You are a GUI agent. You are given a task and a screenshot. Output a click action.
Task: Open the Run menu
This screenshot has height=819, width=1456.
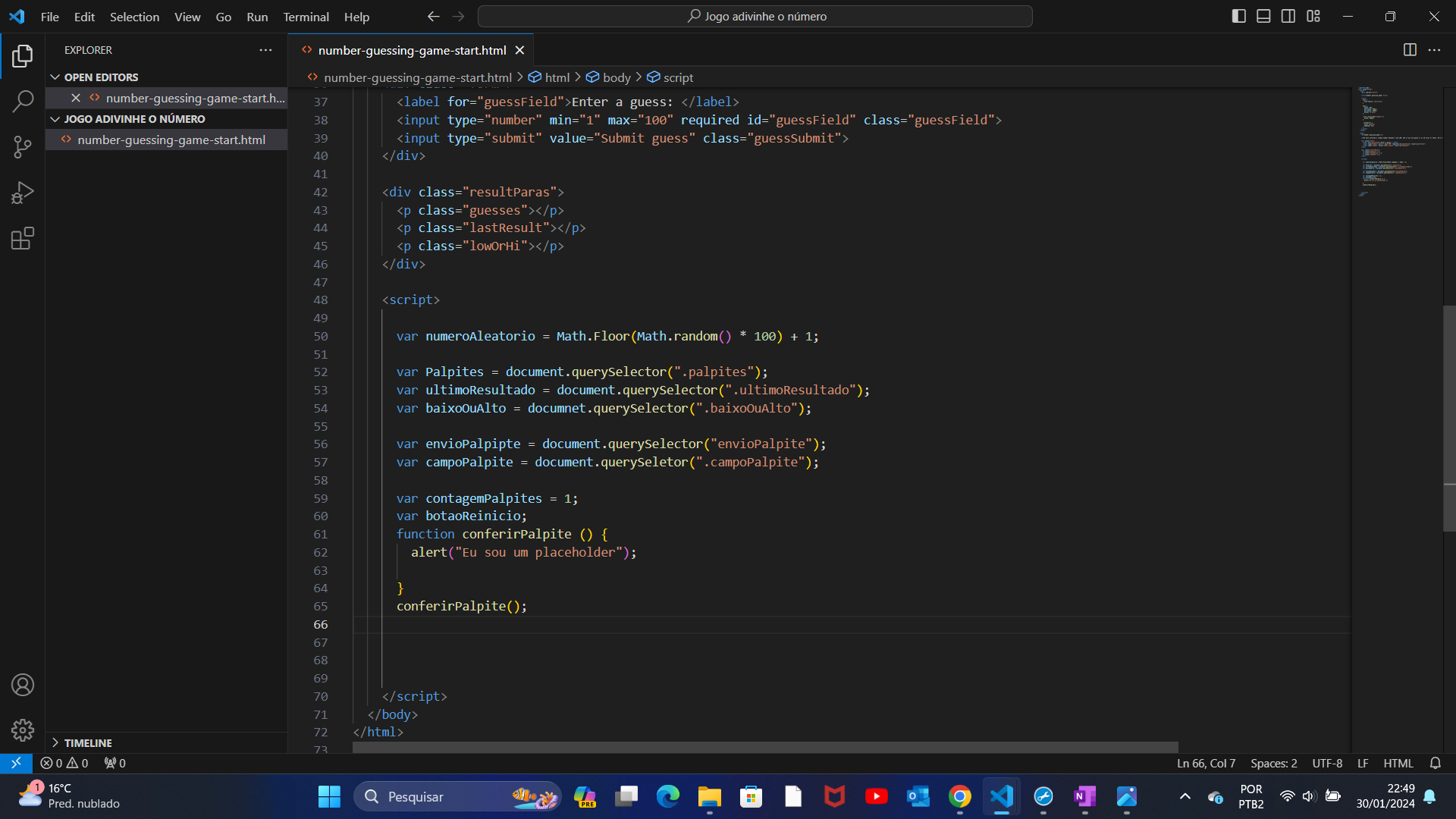(x=257, y=17)
